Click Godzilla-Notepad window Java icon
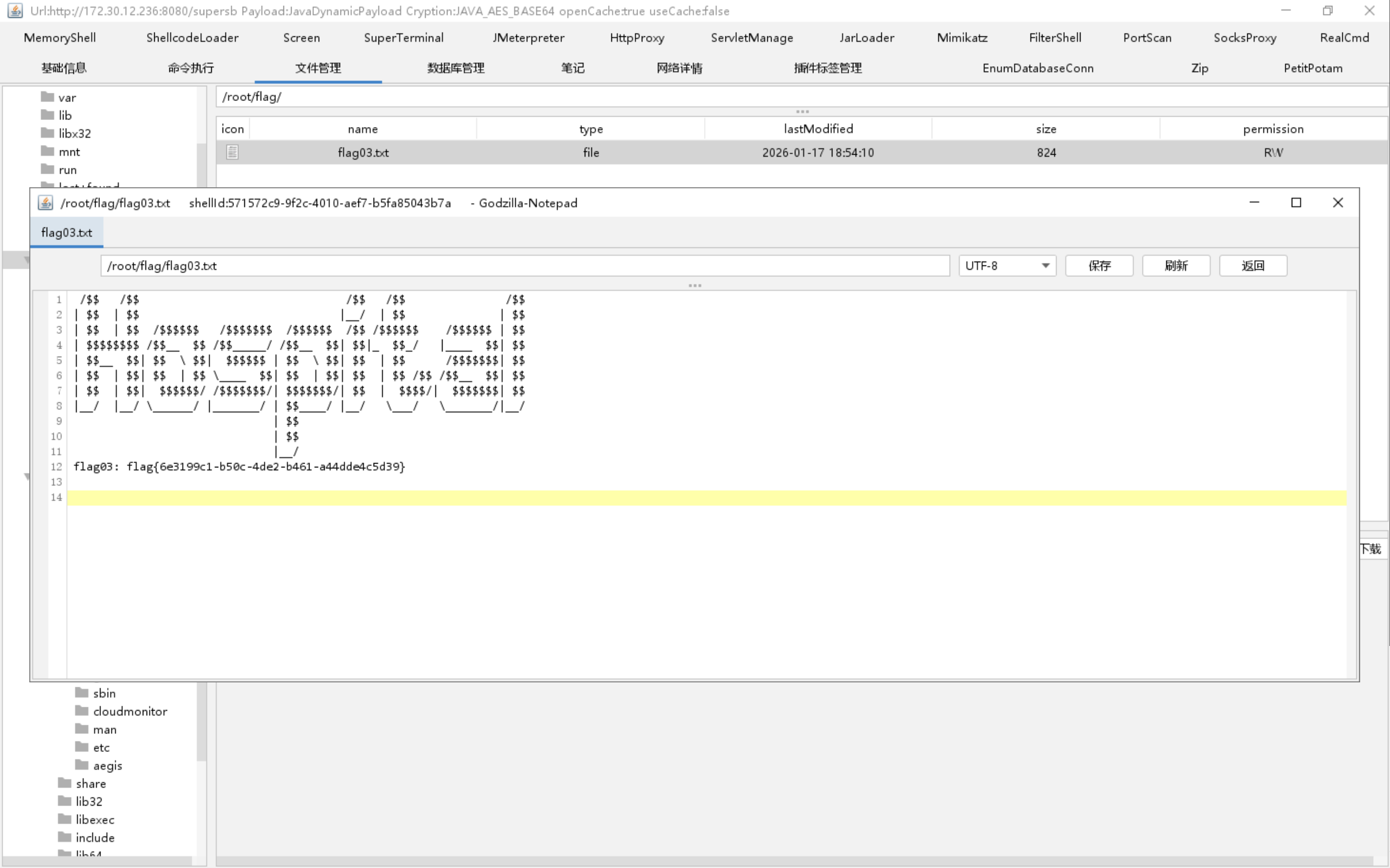Viewport: 1390px width, 868px height. click(x=46, y=202)
